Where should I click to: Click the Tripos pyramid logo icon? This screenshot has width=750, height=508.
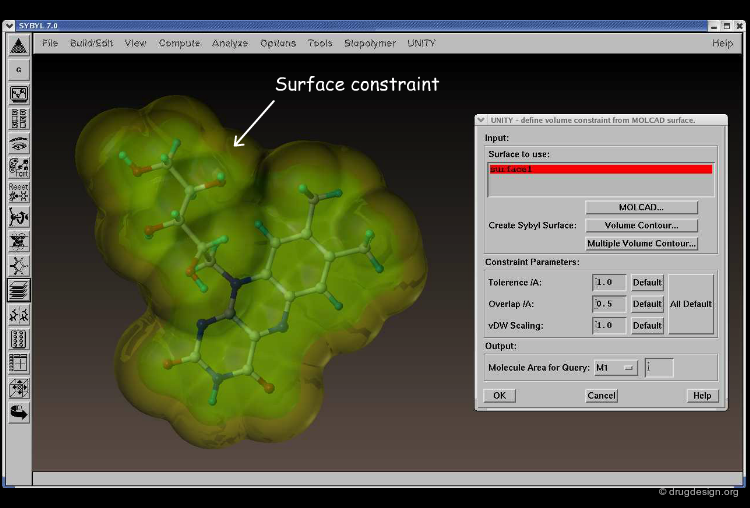[19, 45]
